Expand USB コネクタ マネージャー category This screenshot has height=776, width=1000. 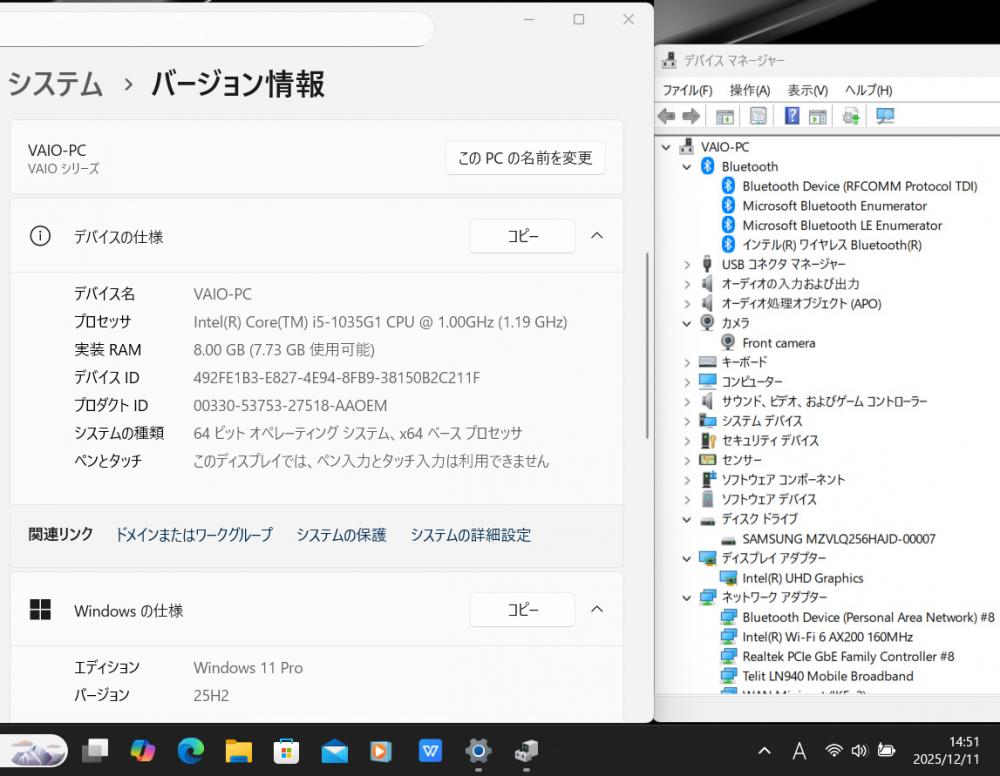687,265
